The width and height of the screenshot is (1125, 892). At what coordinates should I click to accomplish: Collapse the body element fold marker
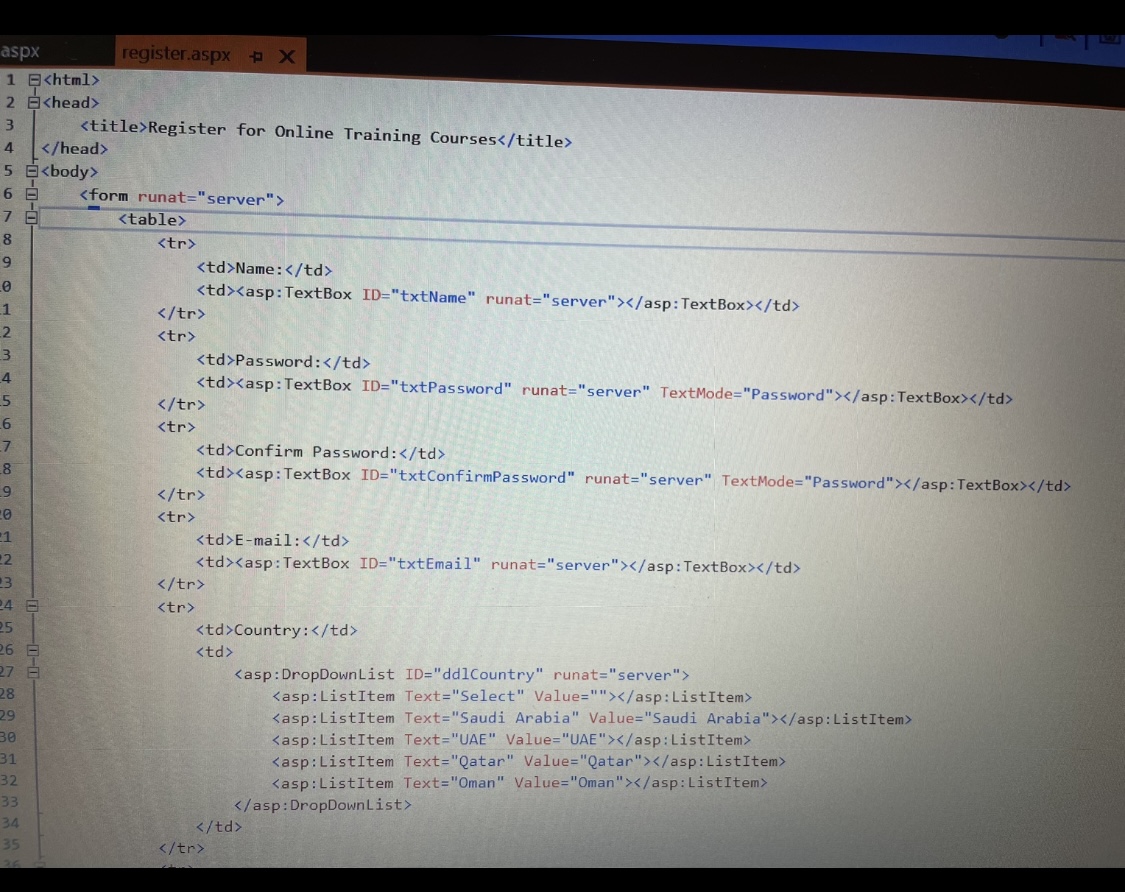34,171
